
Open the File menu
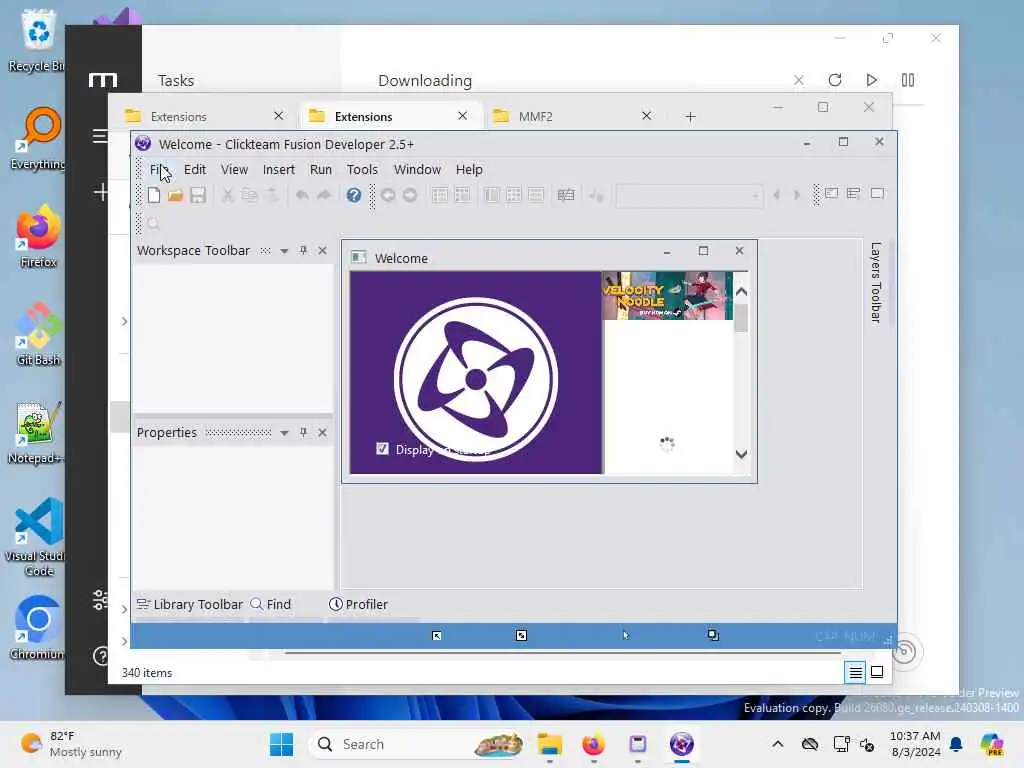pyautogui.click(x=159, y=169)
